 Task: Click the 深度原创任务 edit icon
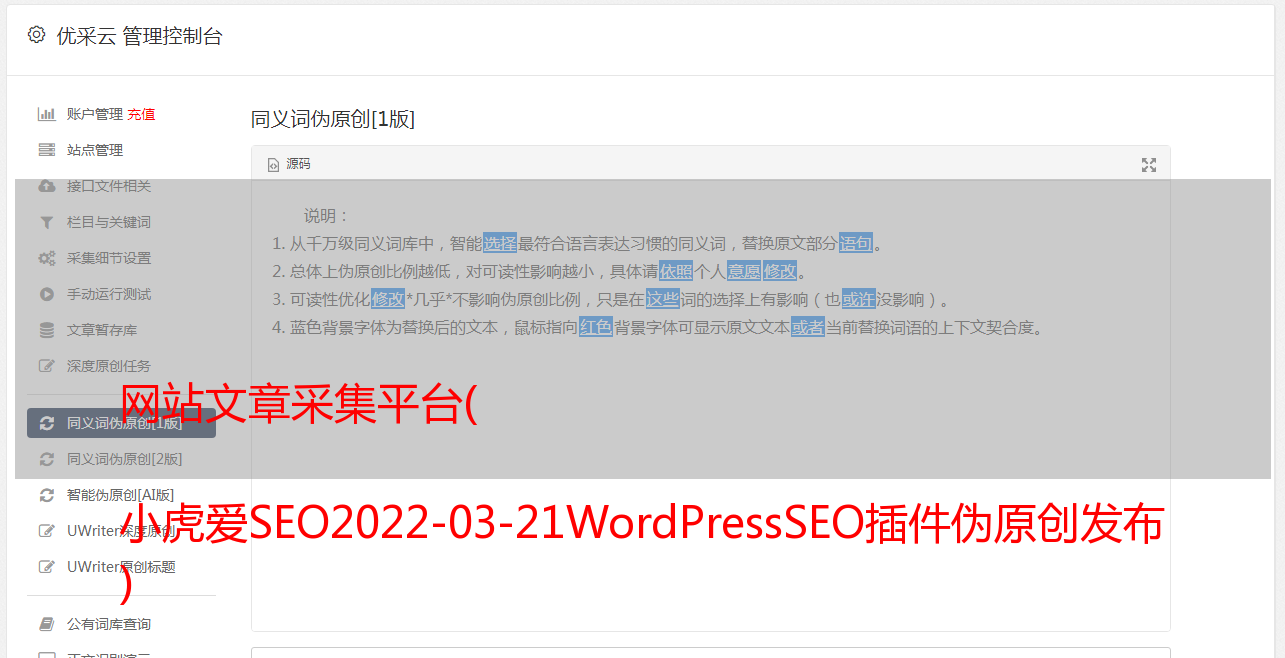[x=46, y=366]
